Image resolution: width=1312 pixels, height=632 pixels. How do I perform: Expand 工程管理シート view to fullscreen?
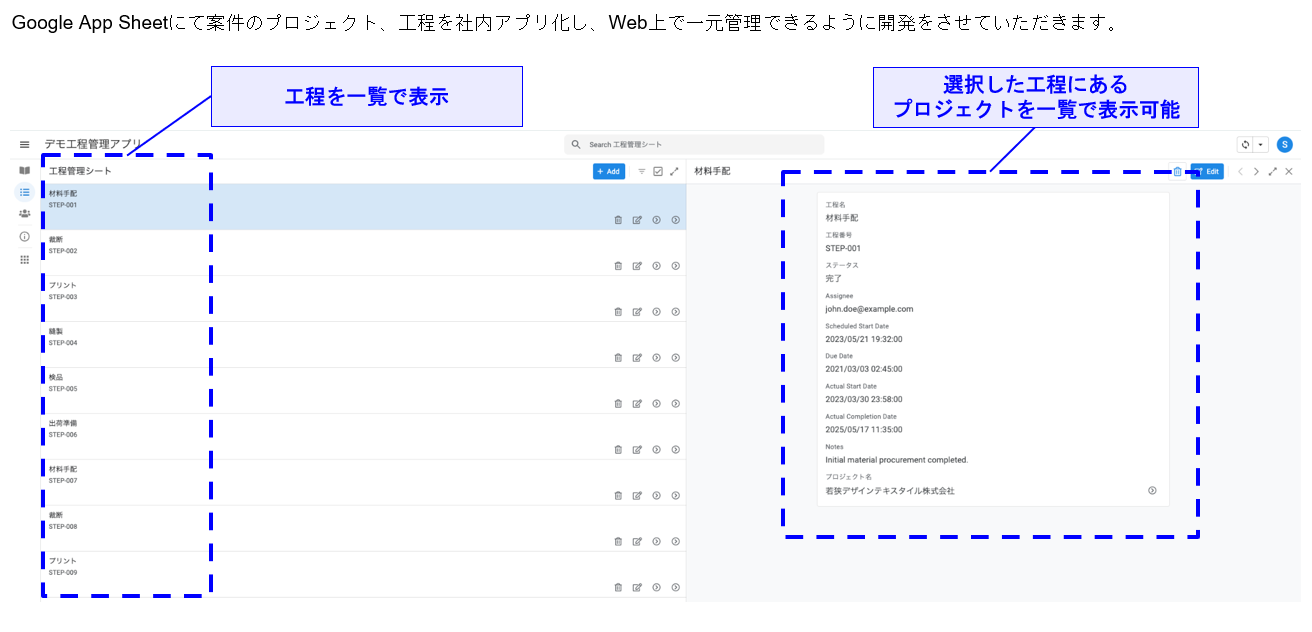tap(674, 171)
